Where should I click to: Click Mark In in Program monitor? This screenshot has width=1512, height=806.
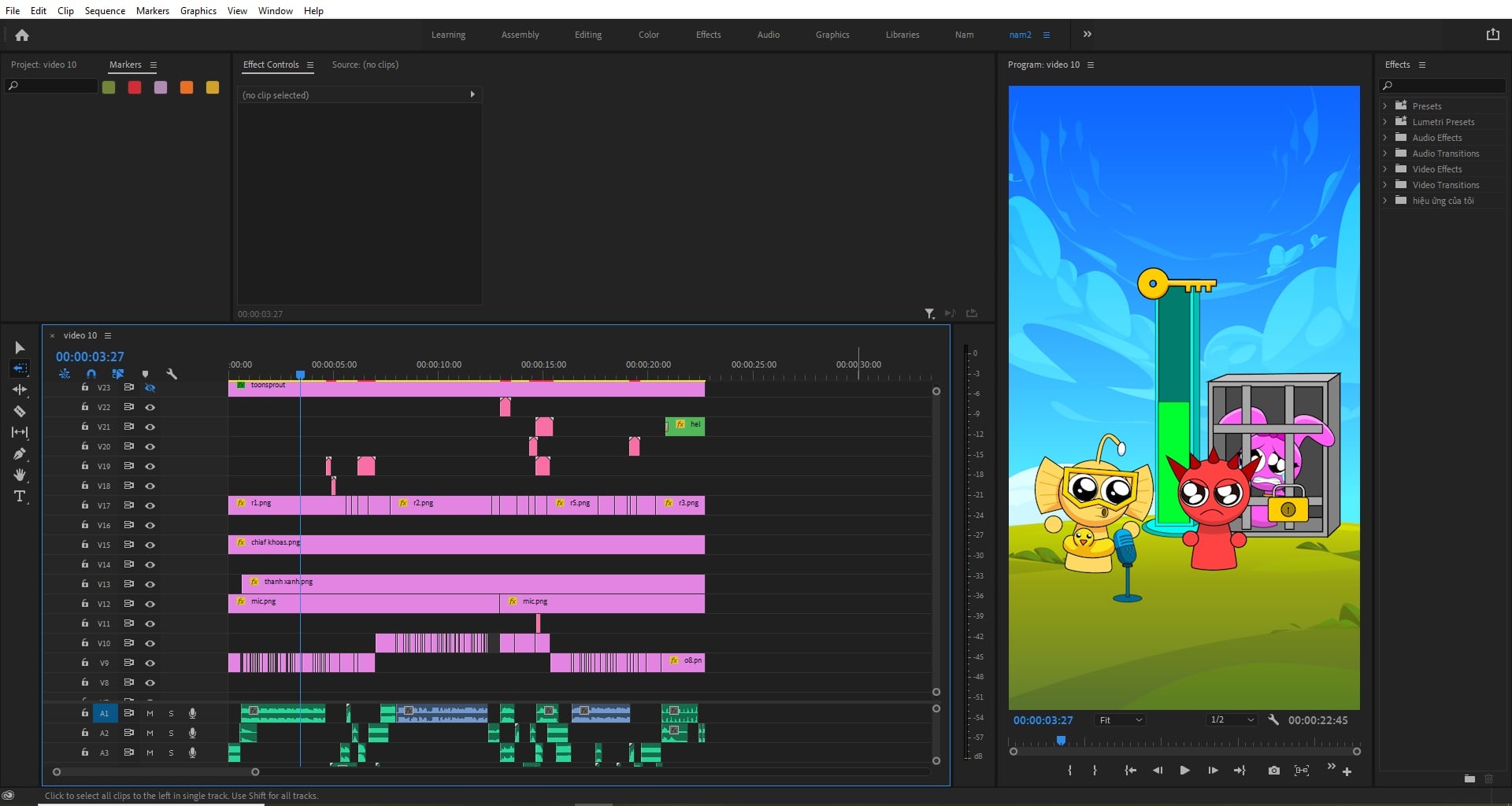pyautogui.click(x=1069, y=771)
